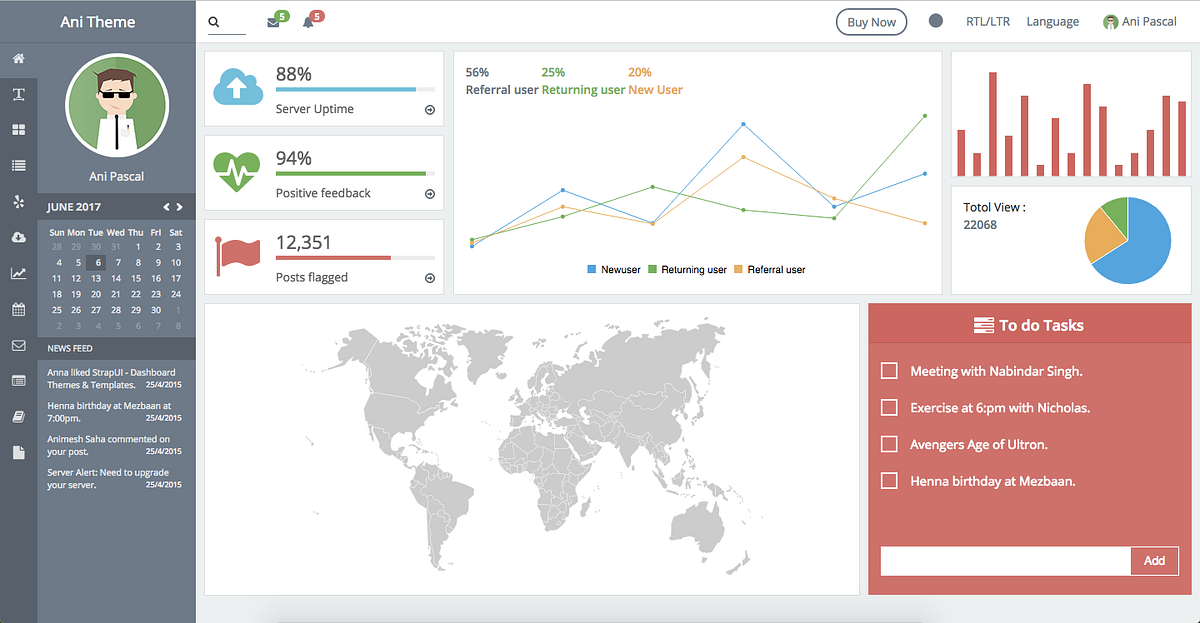
Task: Open the dashboard grid icon in sidebar
Action: pyautogui.click(x=17, y=129)
